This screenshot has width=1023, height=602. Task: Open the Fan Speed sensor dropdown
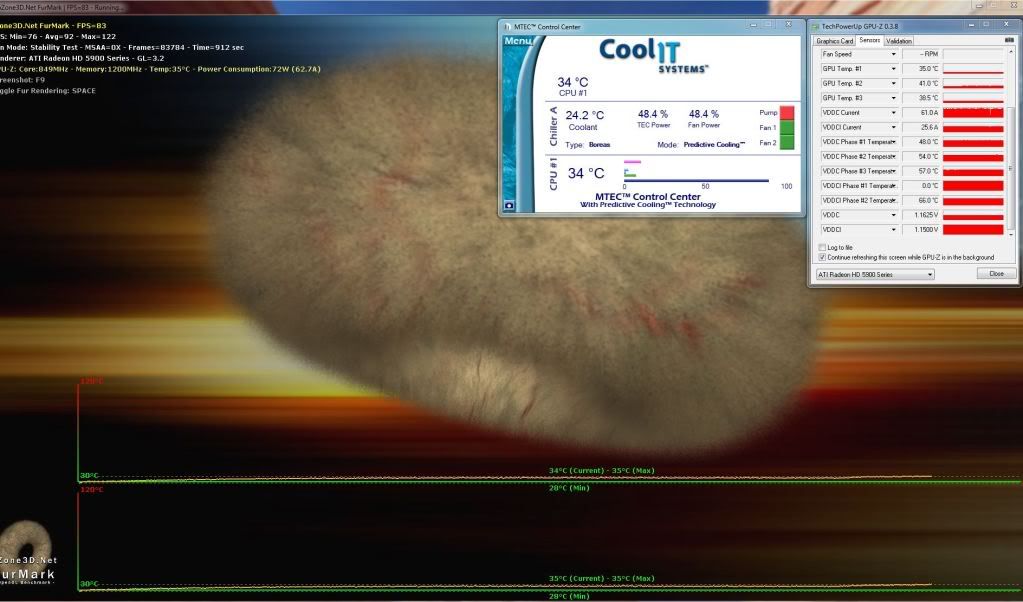[x=893, y=54]
